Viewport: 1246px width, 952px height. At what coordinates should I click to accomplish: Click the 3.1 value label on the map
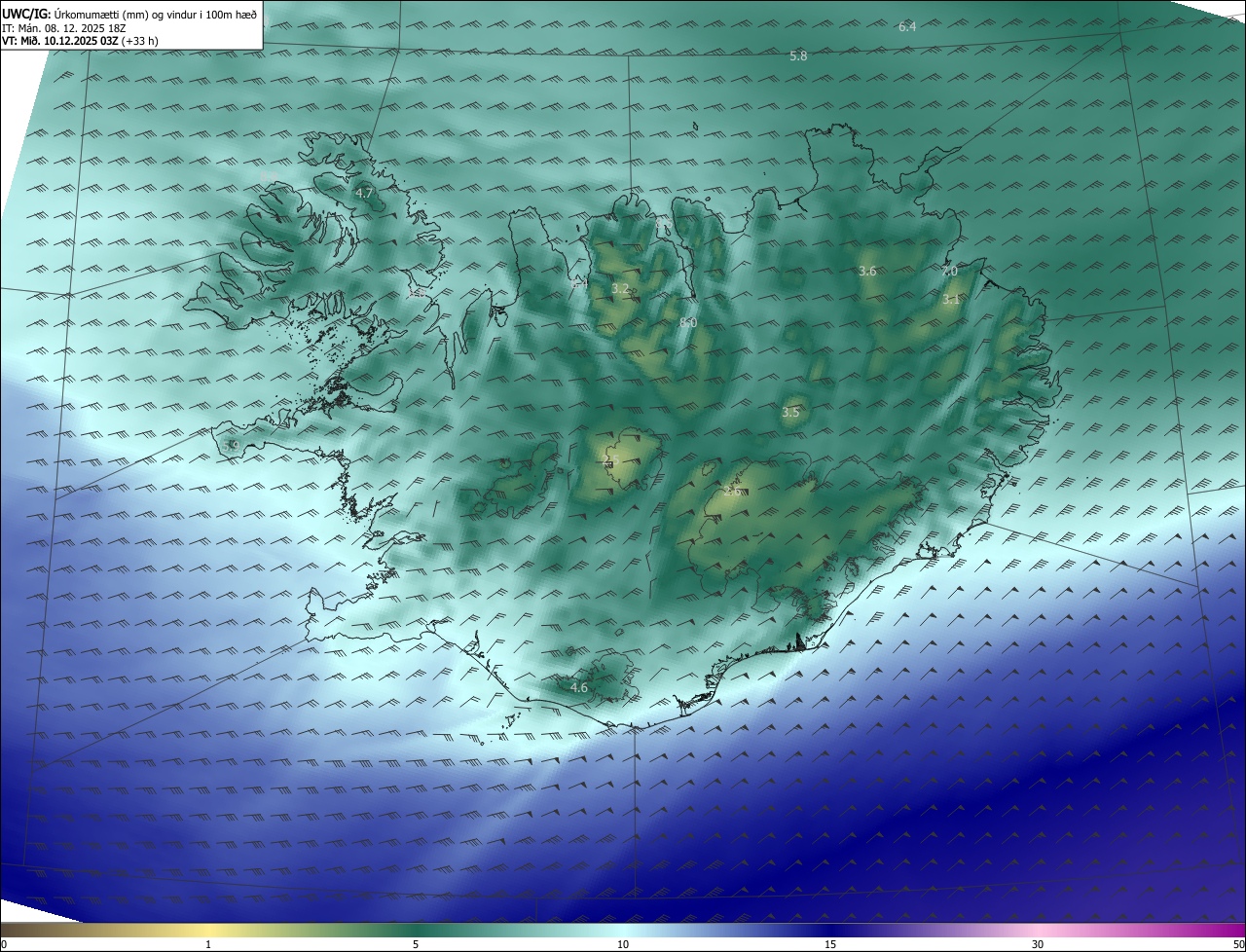[x=951, y=300]
